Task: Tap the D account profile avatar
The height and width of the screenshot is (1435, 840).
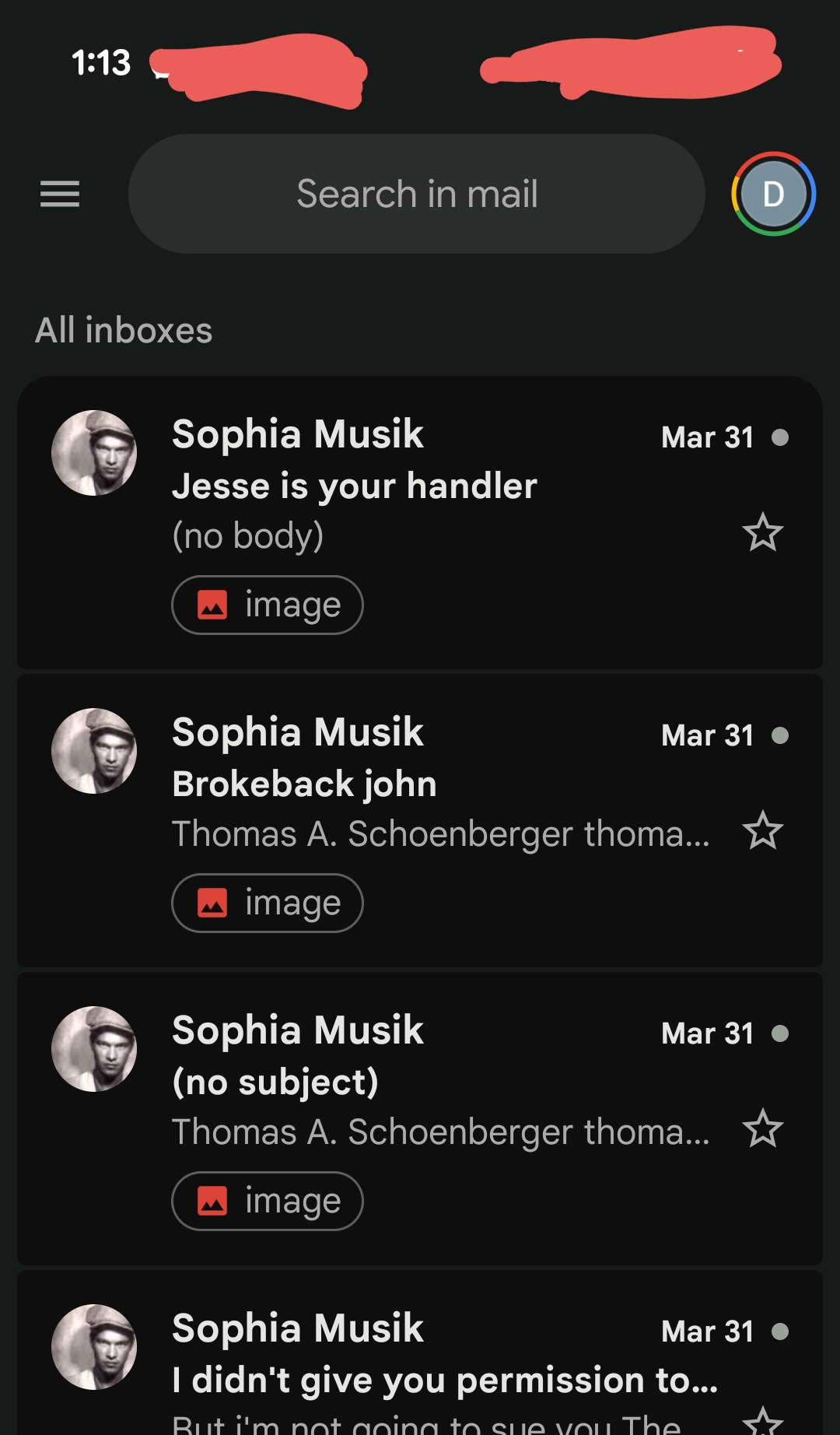Action: pos(773,194)
